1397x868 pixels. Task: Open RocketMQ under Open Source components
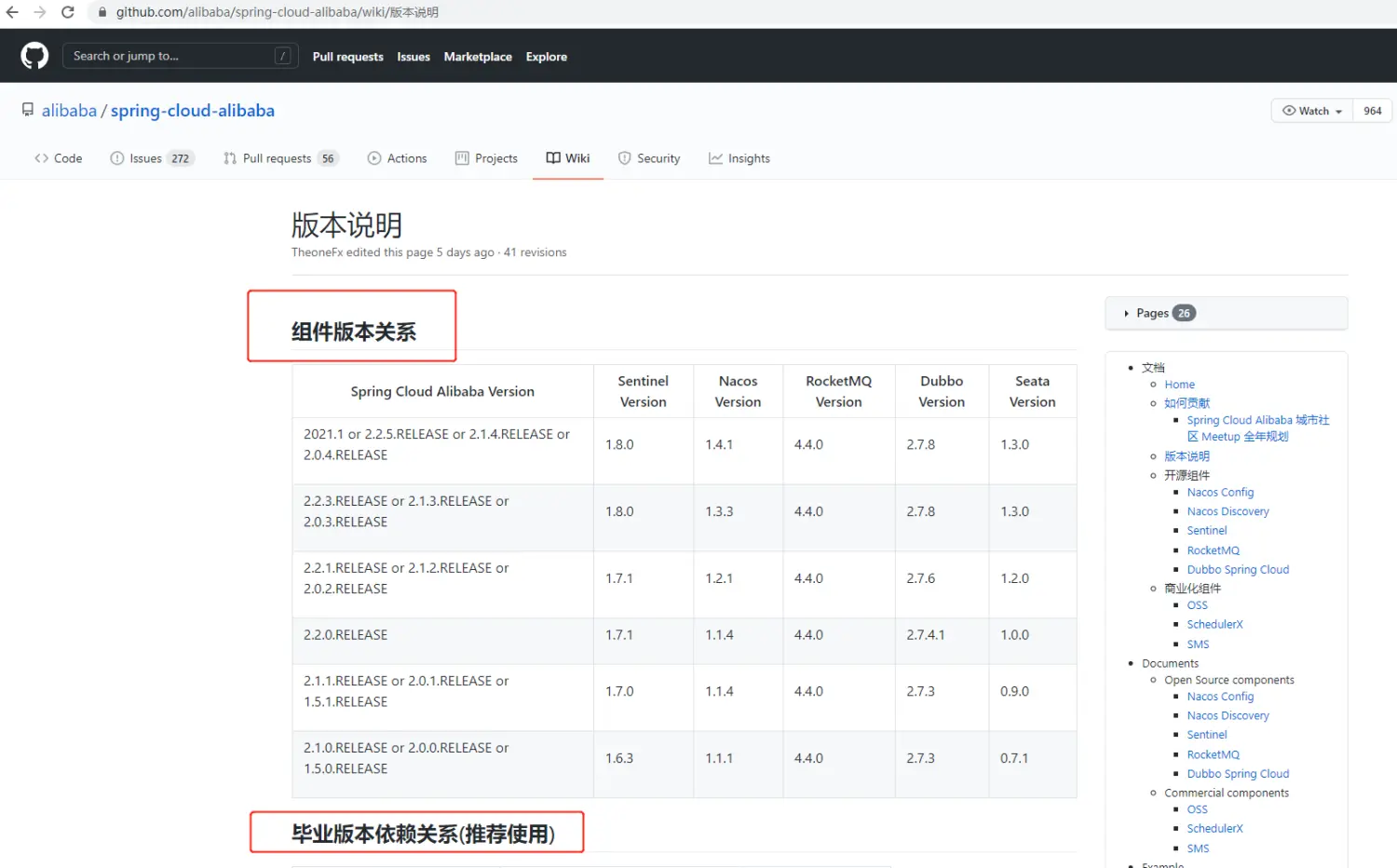pos(1213,754)
